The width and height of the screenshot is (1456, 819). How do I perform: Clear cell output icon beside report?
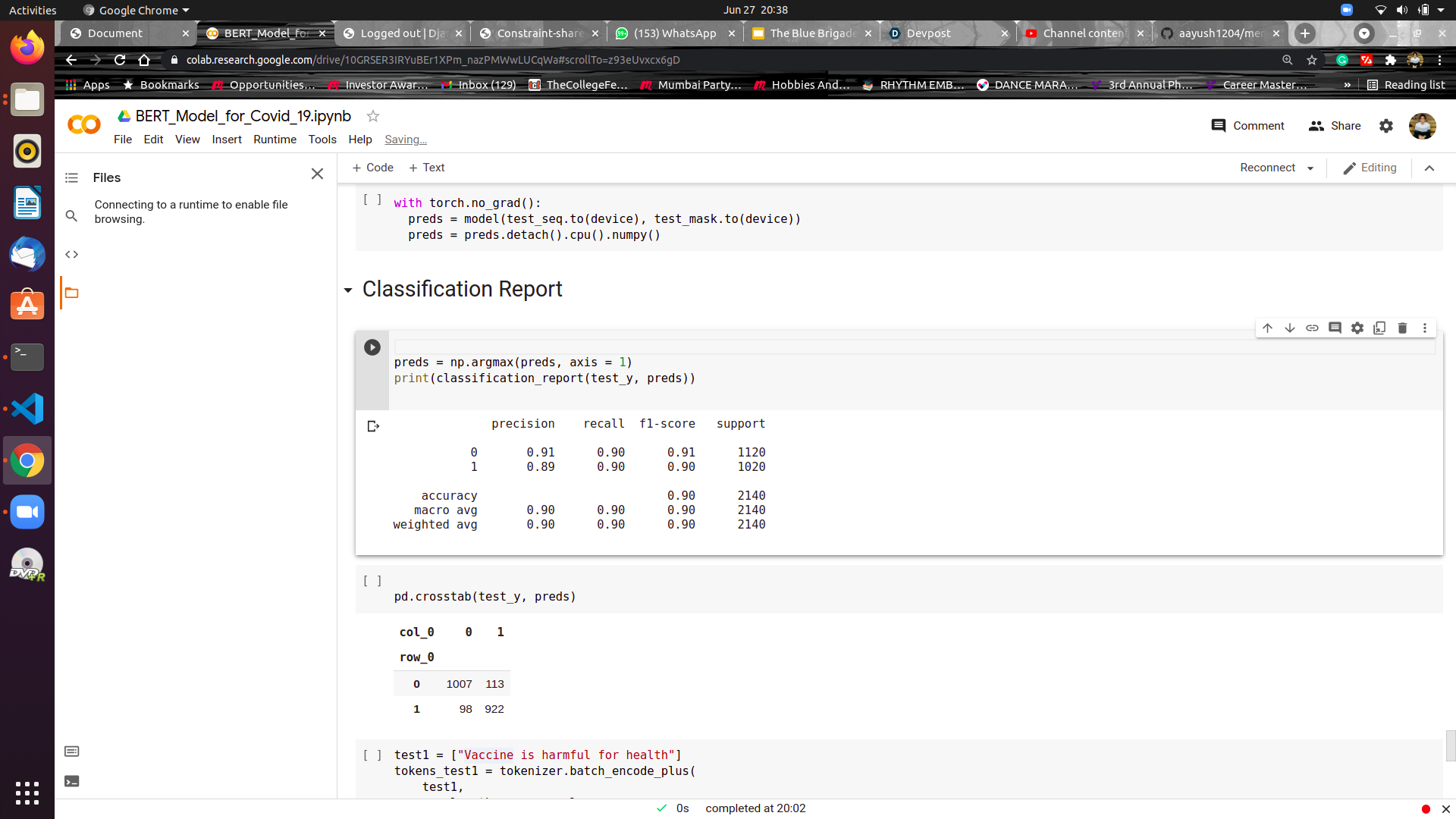(x=373, y=426)
